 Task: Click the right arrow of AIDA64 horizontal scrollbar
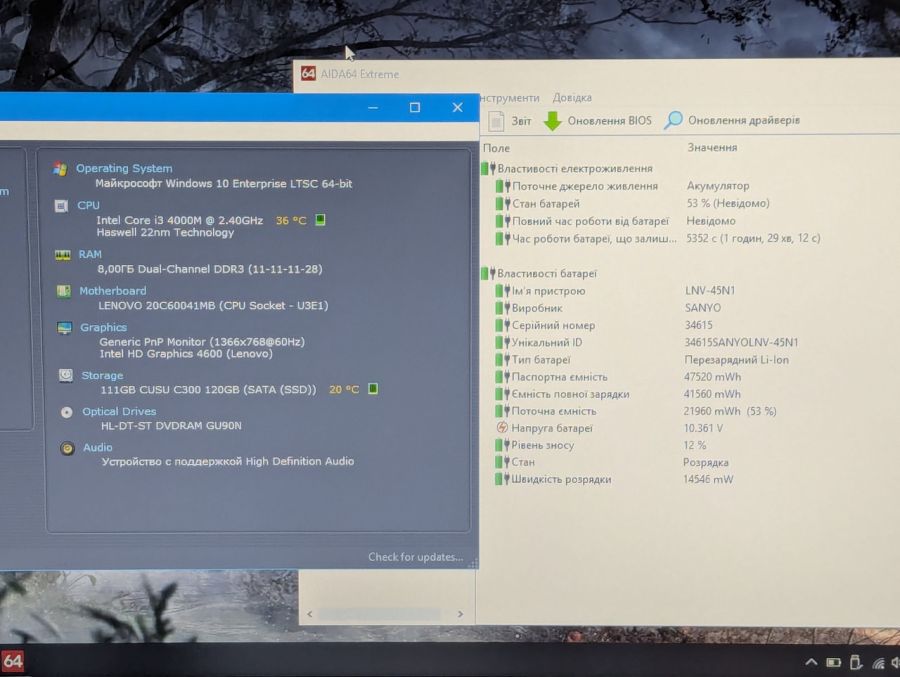coord(460,614)
